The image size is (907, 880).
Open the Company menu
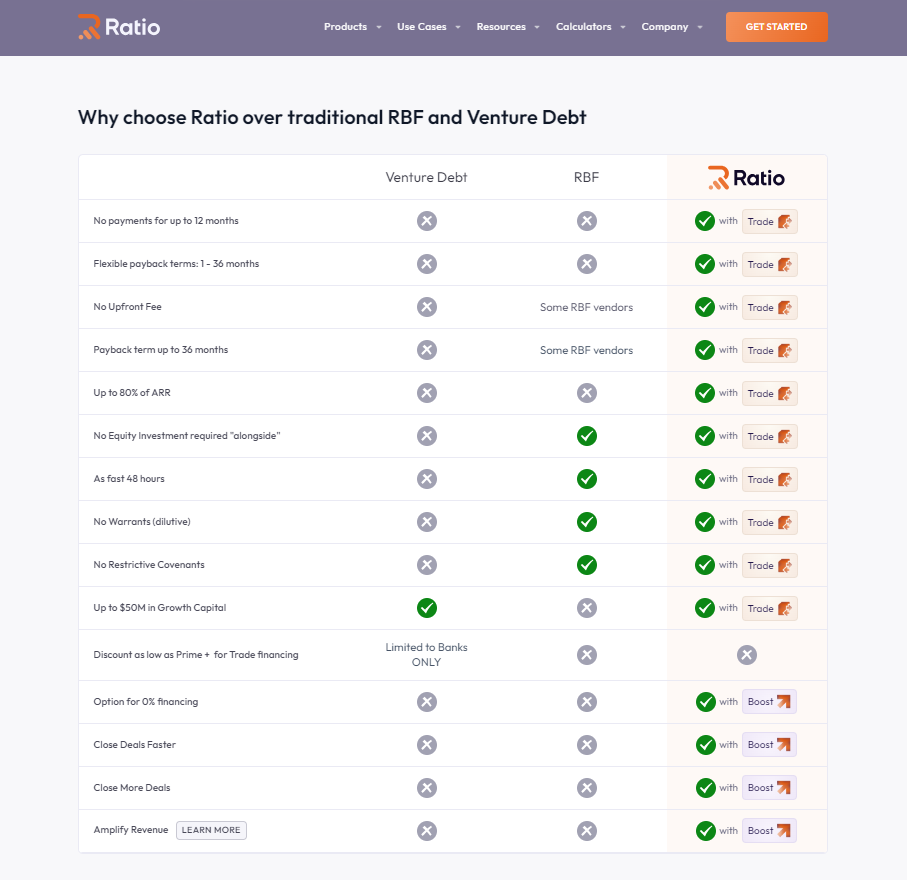click(x=665, y=27)
